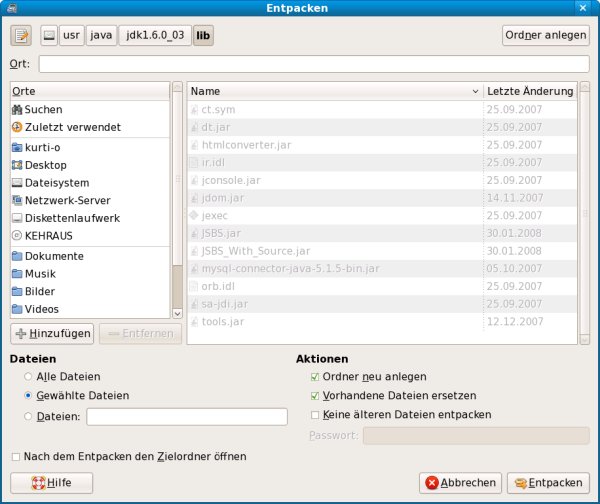This screenshot has width=600, height=504.
Task: Click into the Ort location field
Action: tap(313, 64)
